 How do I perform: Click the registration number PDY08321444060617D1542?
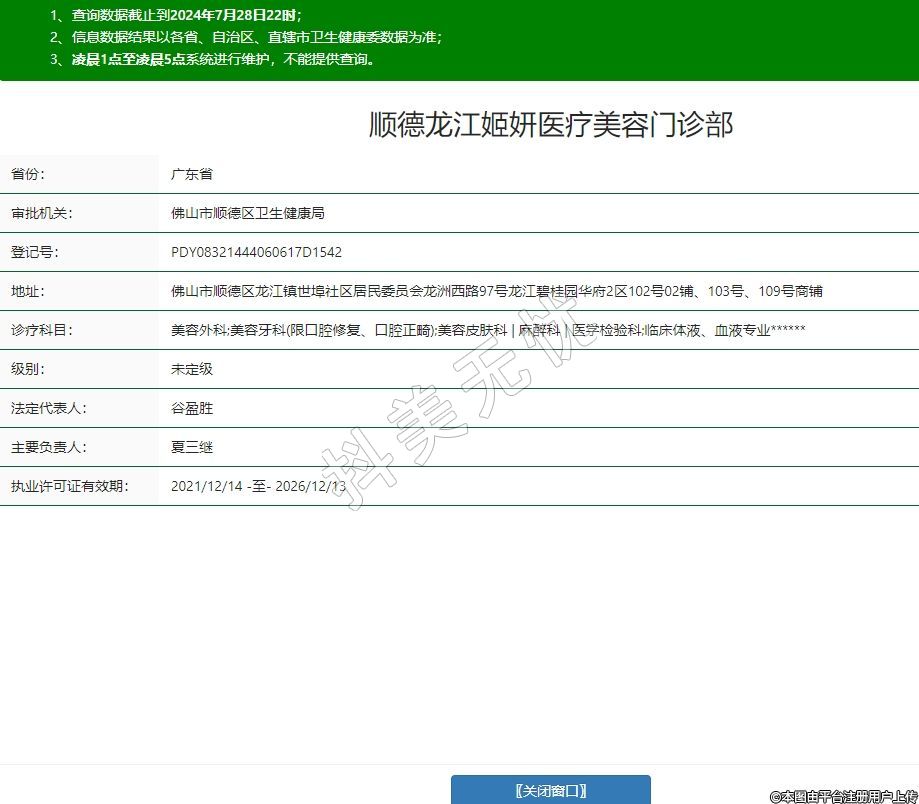256,252
